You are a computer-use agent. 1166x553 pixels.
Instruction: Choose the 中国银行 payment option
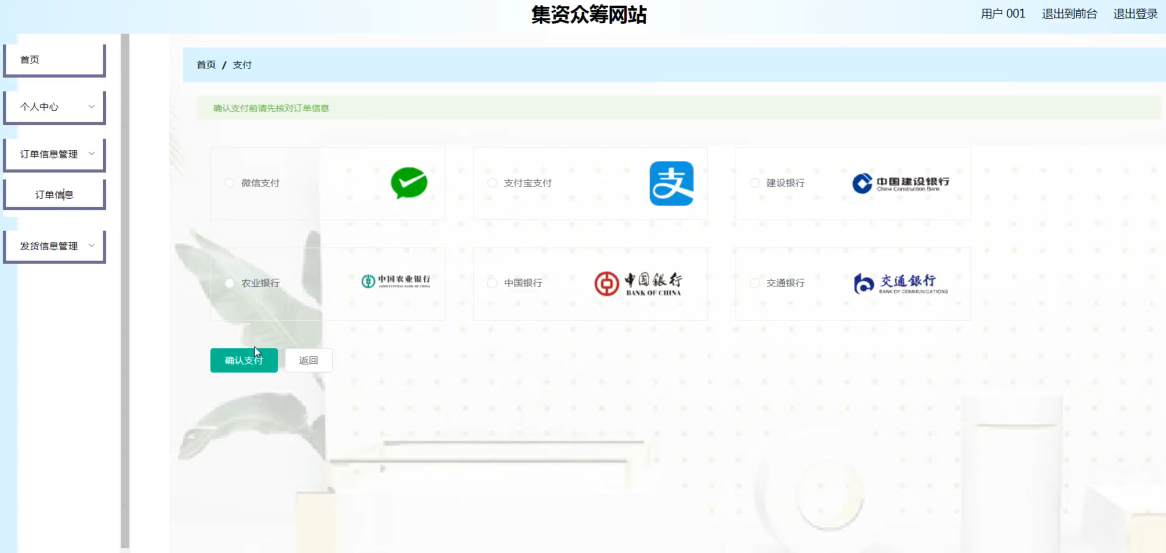[492, 283]
